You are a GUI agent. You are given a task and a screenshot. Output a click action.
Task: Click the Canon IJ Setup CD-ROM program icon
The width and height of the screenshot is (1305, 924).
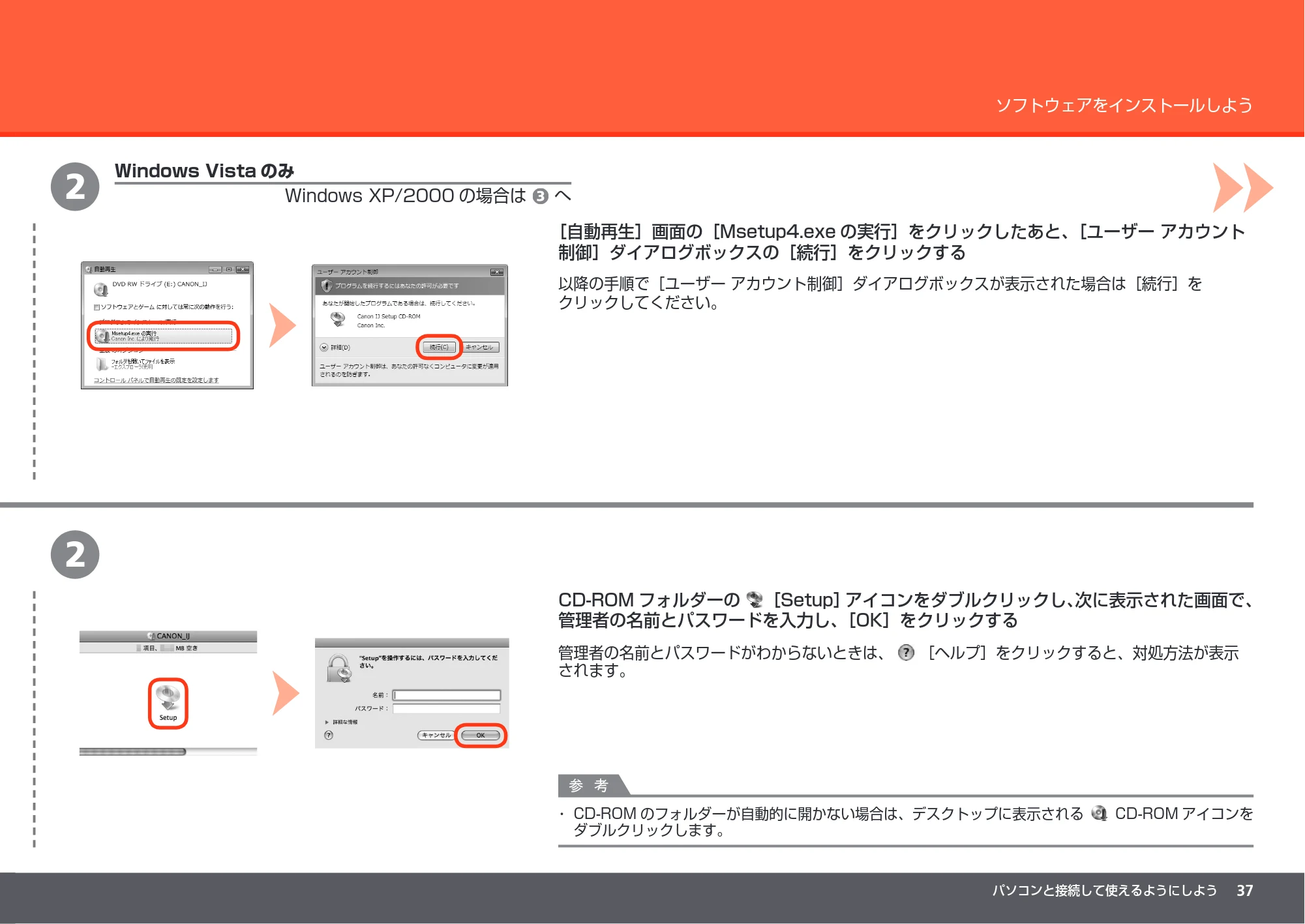(338, 319)
